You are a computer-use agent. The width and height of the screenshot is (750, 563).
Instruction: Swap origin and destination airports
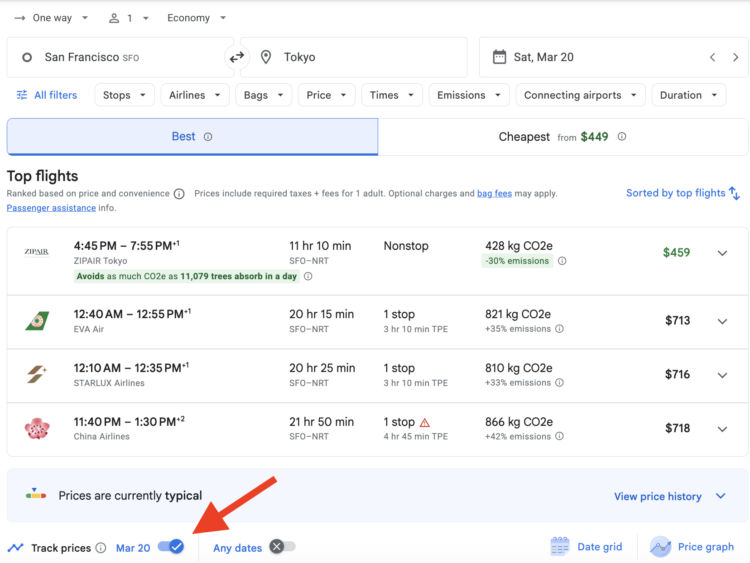(x=237, y=57)
